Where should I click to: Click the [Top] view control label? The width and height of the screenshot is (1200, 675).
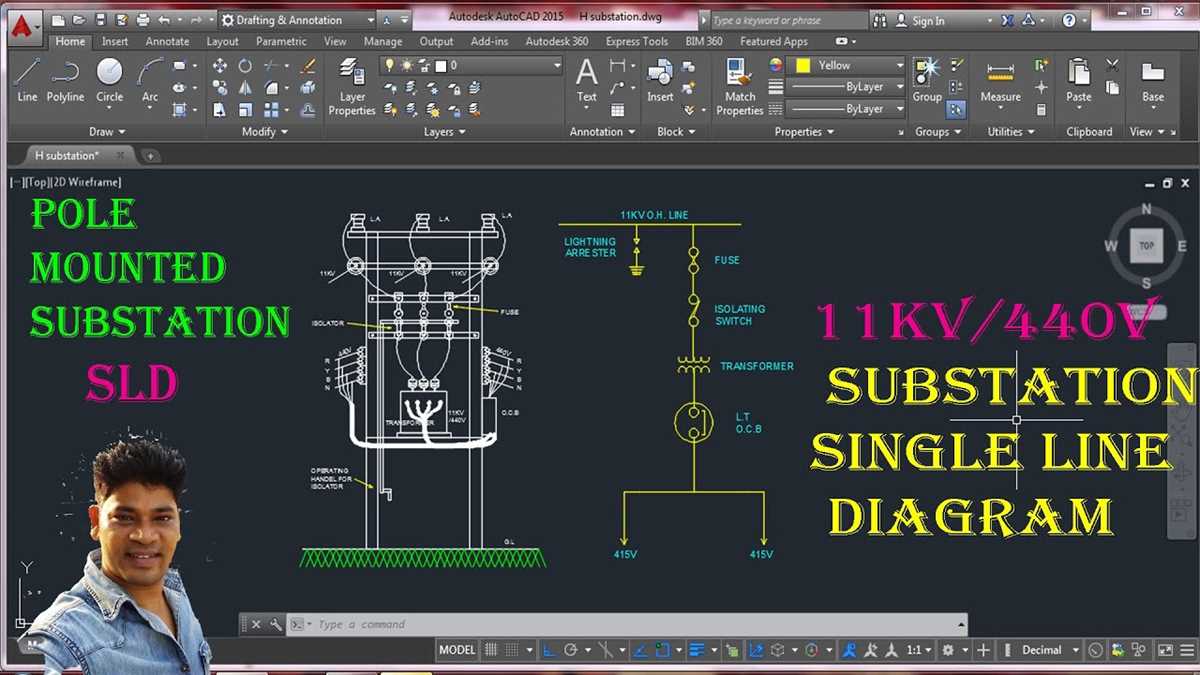tap(36, 182)
